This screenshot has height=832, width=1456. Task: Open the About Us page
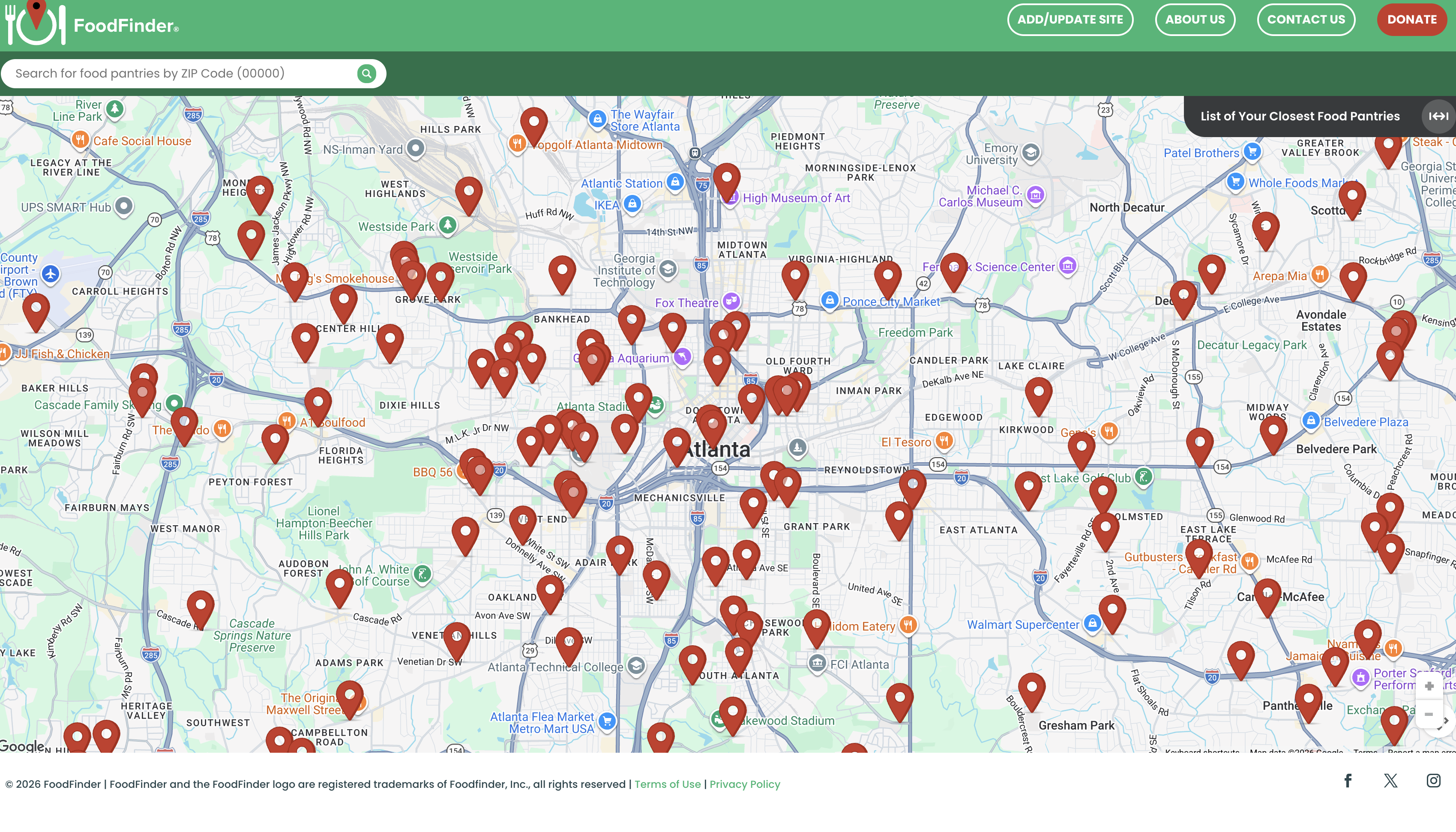(1195, 19)
